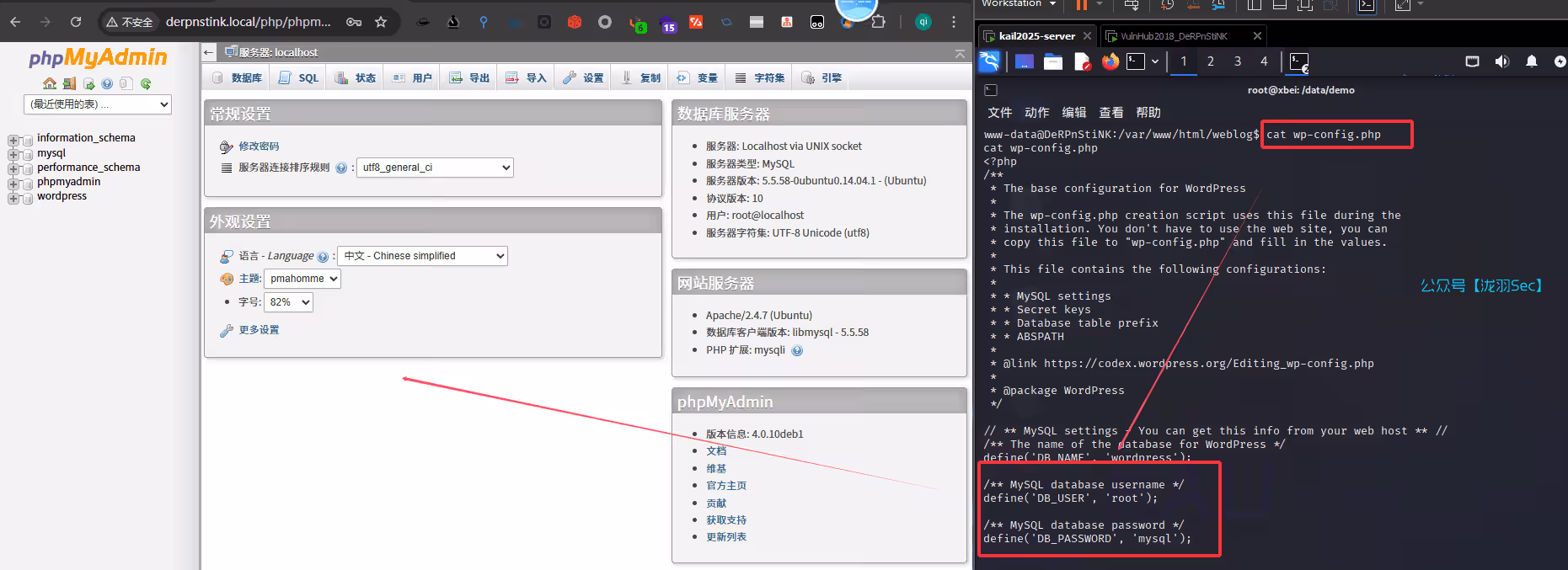This screenshot has width=1568, height=570.
Task: Bookmark this page with the star icon
Action: (381, 22)
